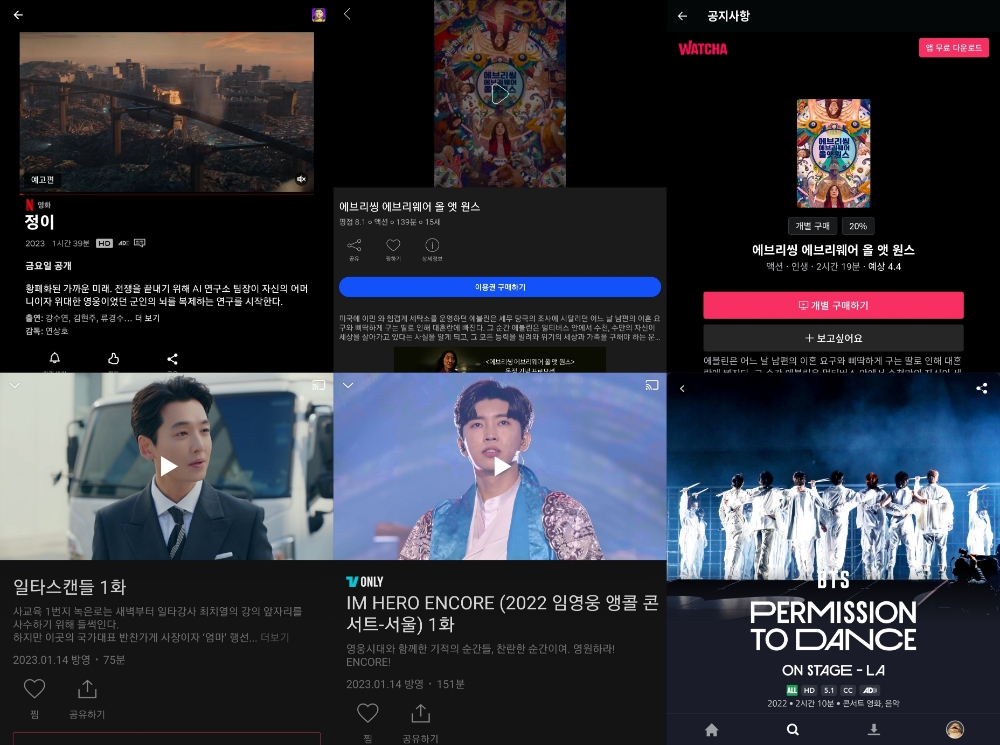This screenshot has height=745, width=1000.
Task: Tap share icon on Netflix 정이 screen
Action: tap(172, 358)
